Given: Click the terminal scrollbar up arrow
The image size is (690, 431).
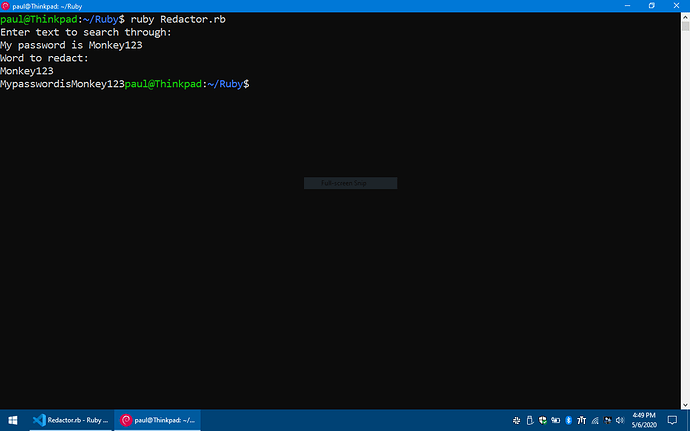Looking at the screenshot, I should pos(685,17).
